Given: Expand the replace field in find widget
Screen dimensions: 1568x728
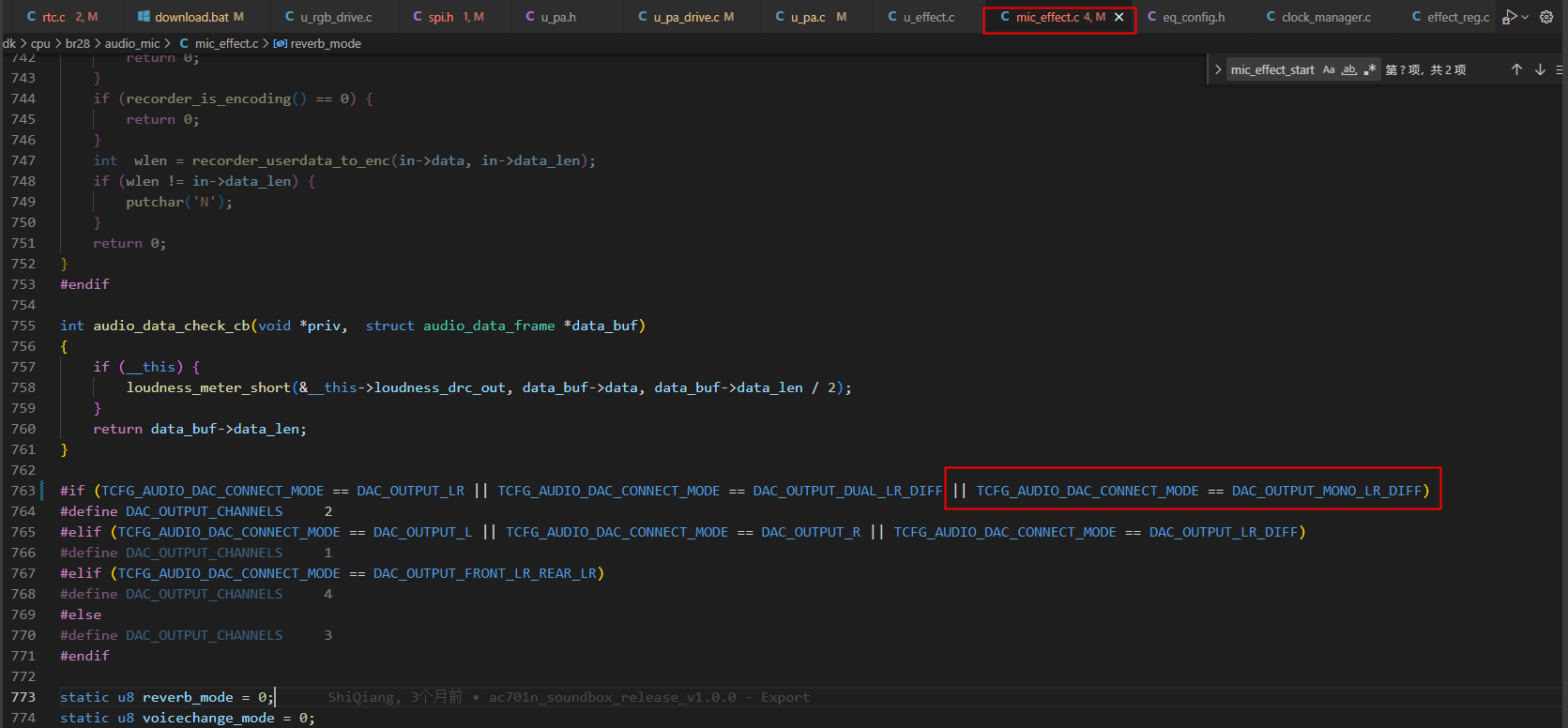Looking at the screenshot, I should [x=1218, y=69].
